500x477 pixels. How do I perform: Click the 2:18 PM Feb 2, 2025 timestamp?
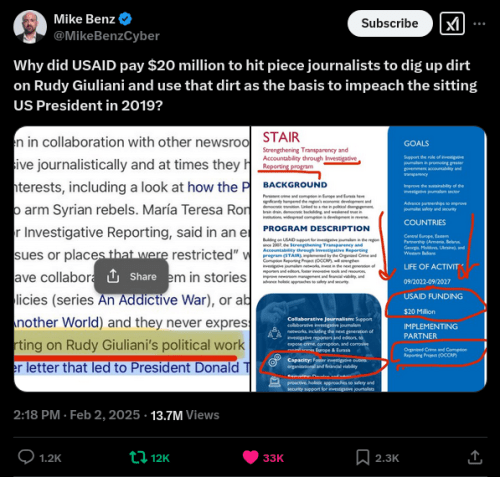click(x=77, y=415)
